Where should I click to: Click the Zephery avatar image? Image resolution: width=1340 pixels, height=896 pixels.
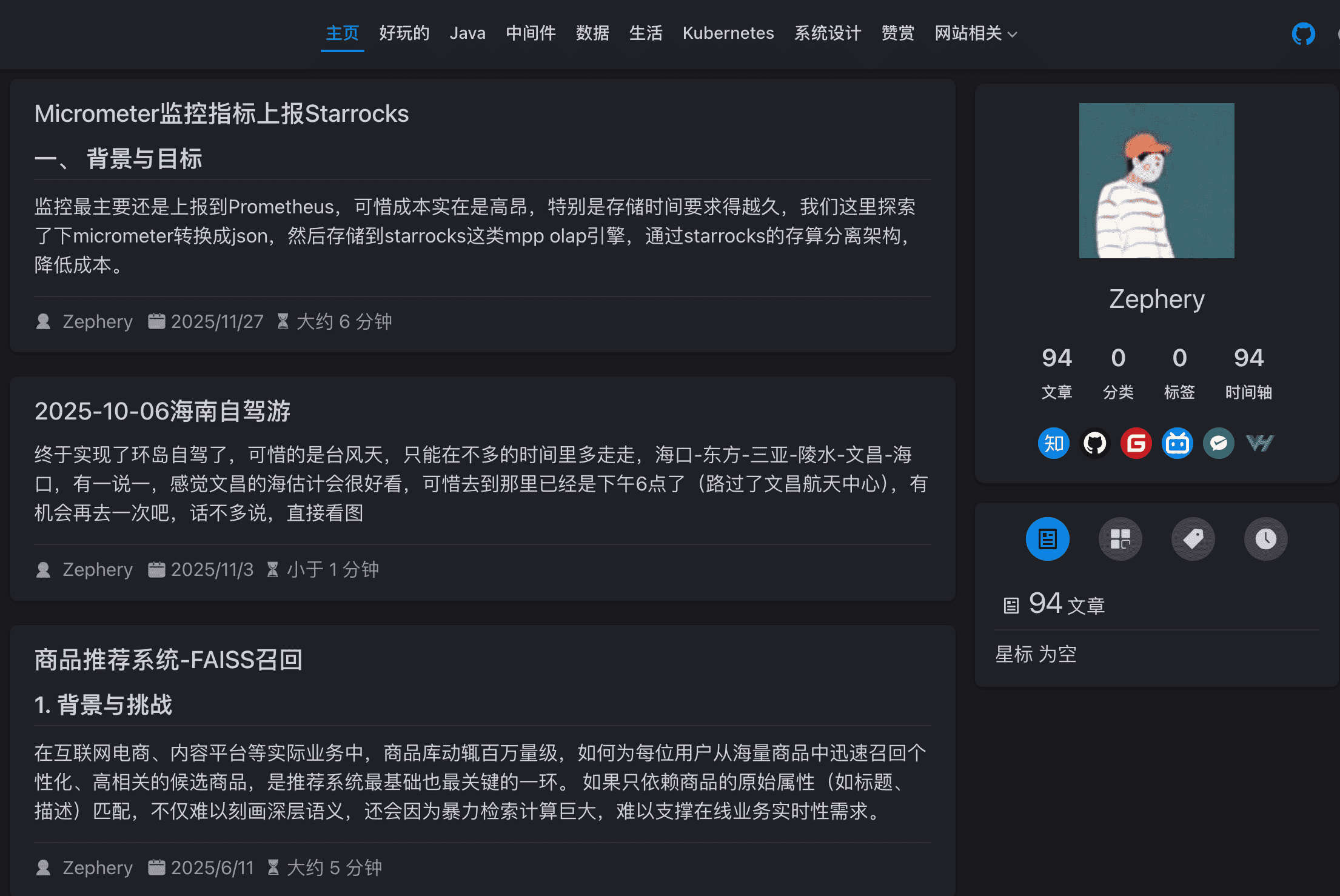click(1156, 181)
